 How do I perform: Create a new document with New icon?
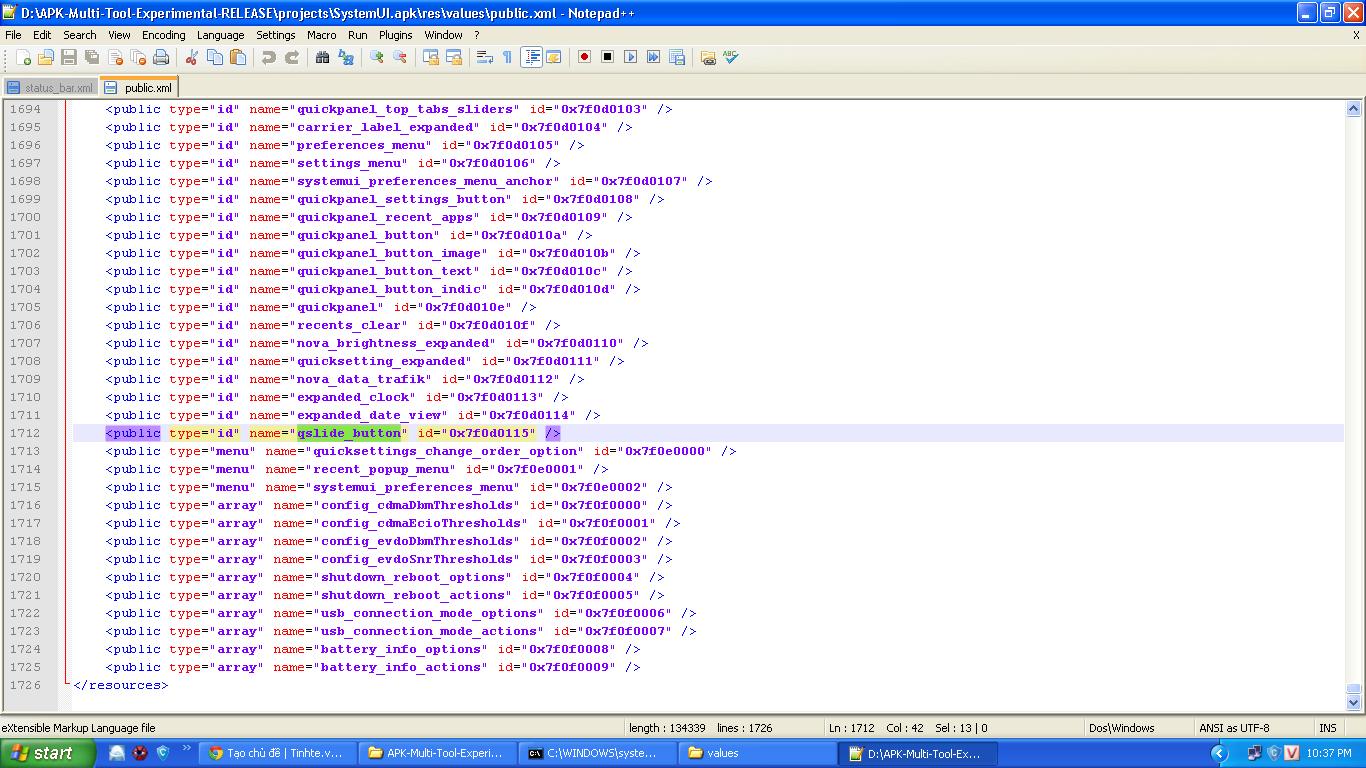point(23,58)
